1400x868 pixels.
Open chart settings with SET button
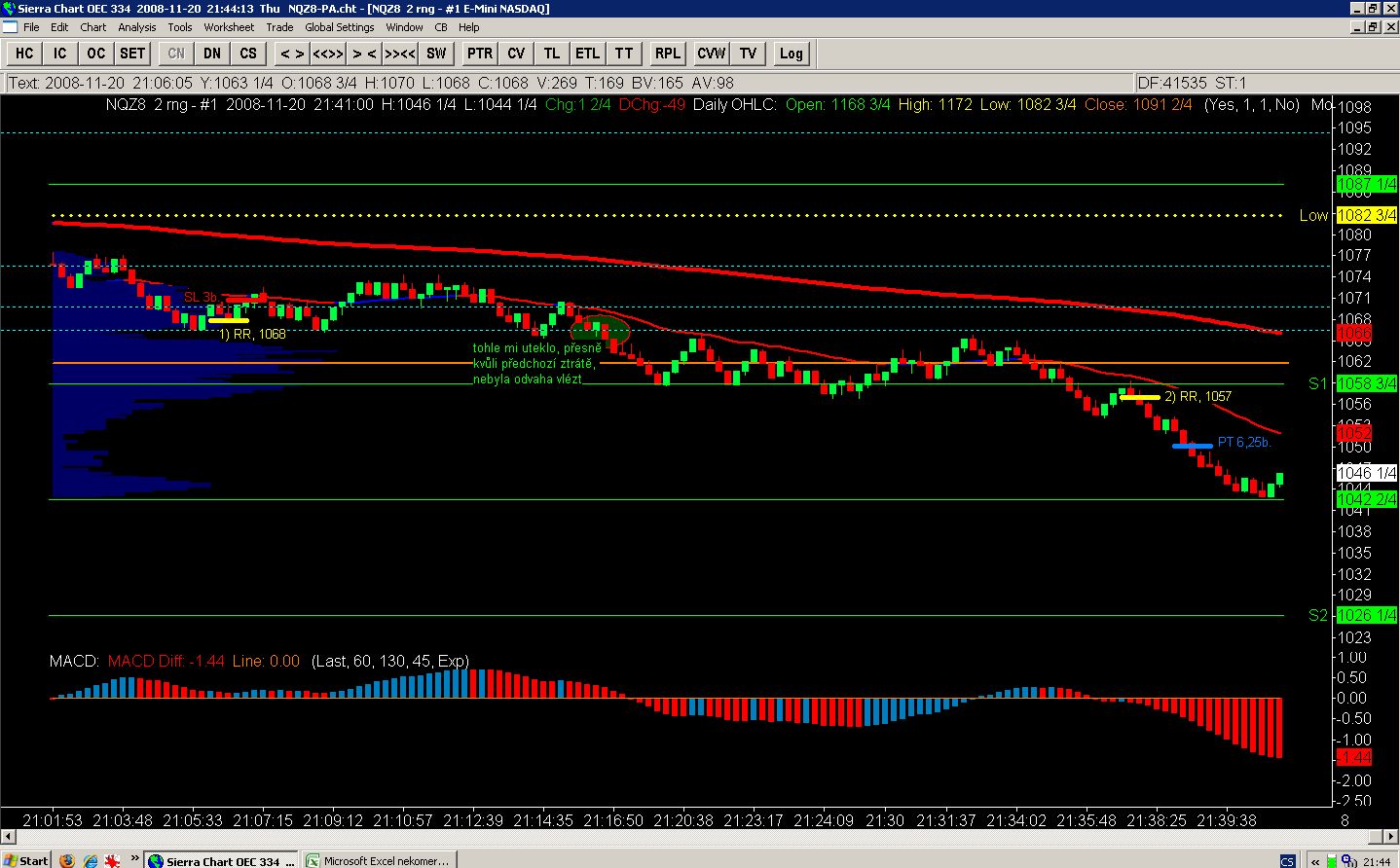[x=132, y=54]
